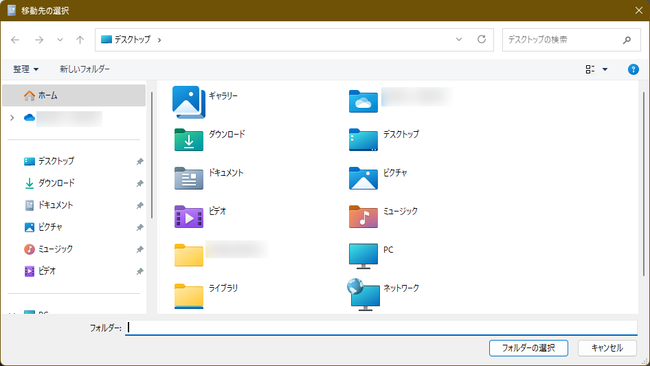
Task: Select the ビデオ folder in file list
Action: point(189,217)
